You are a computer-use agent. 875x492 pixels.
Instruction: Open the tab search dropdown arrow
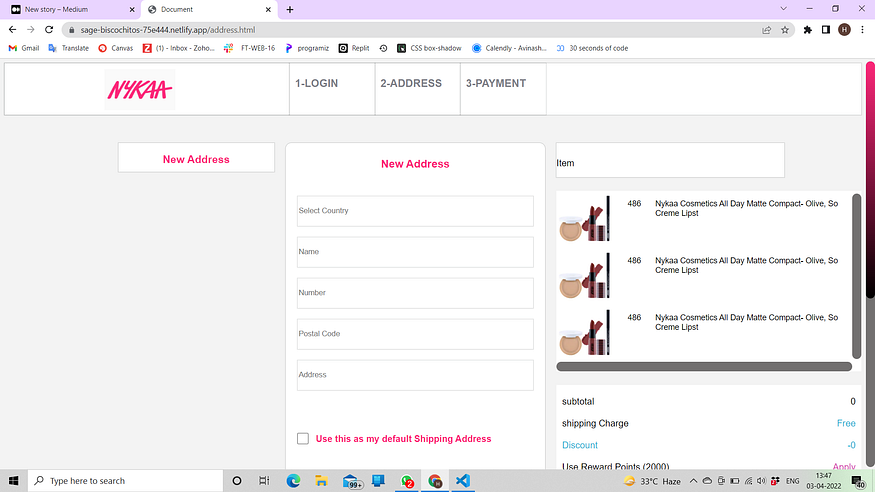783,9
